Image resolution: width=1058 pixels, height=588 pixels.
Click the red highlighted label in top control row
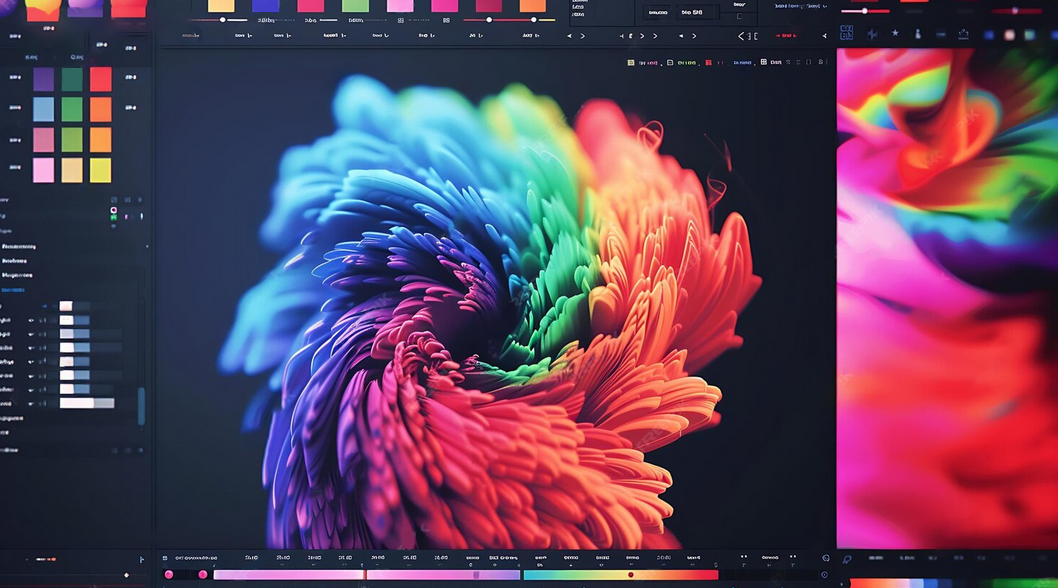786,36
